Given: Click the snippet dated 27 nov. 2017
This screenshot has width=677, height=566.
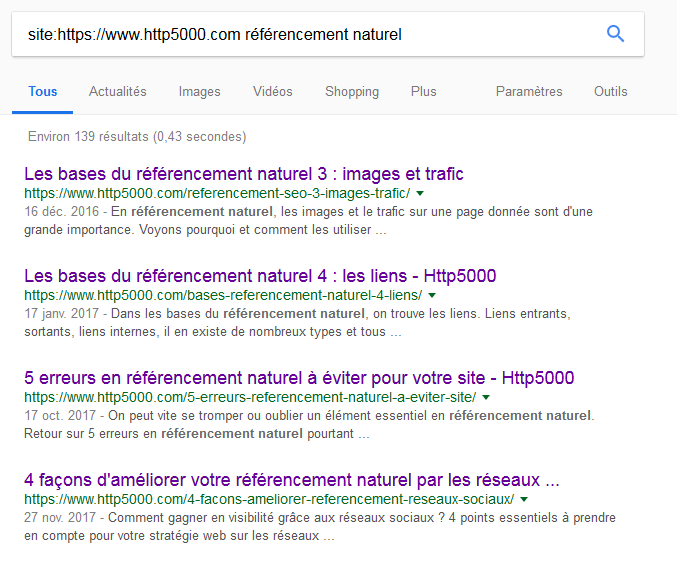Looking at the screenshot, I should [x=320, y=526].
